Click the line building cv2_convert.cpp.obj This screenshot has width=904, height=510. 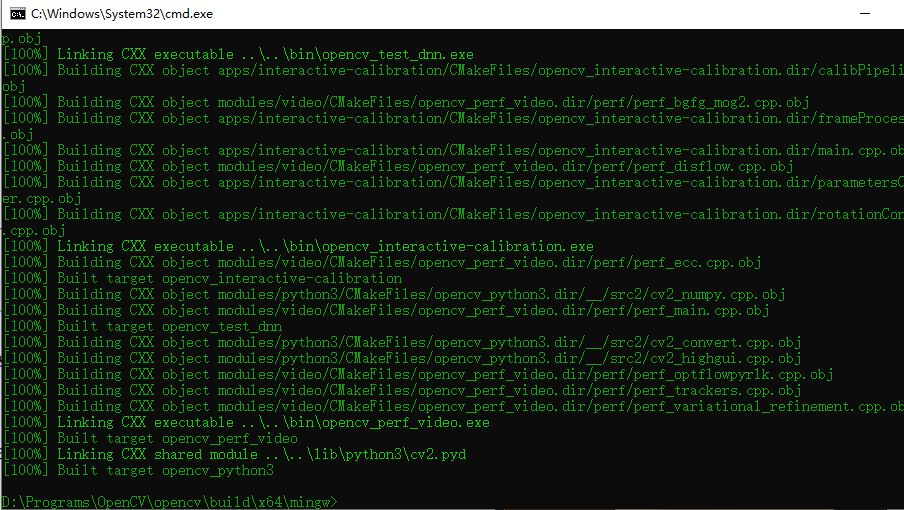click(402, 342)
